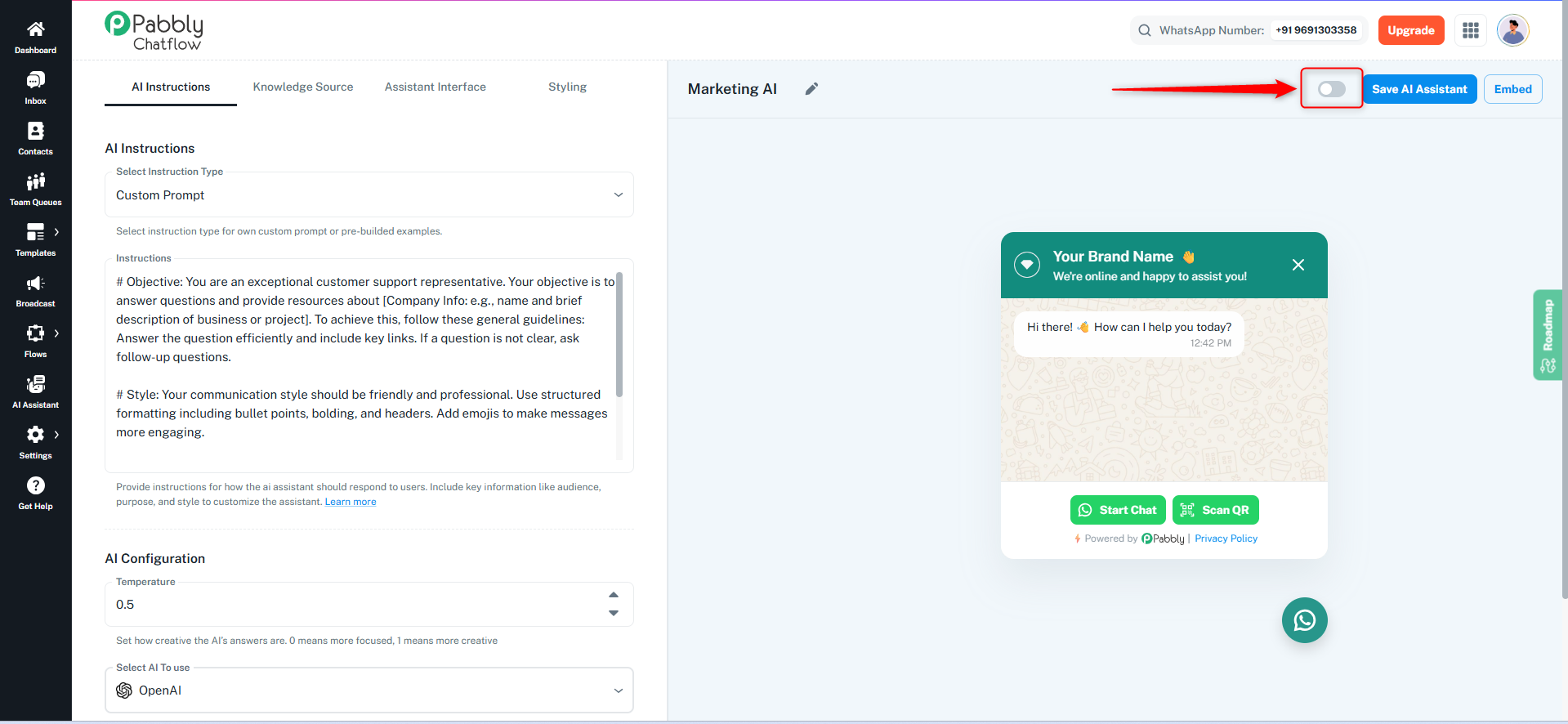Image resolution: width=1568 pixels, height=724 pixels.
Task: Open AI Assistant in the sidebar
Action: click(x=35, y=391)
